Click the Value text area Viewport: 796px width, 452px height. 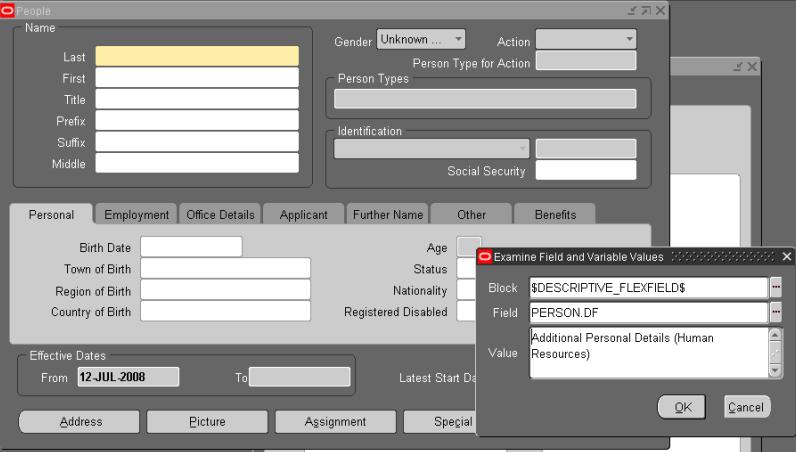point(649,353)
